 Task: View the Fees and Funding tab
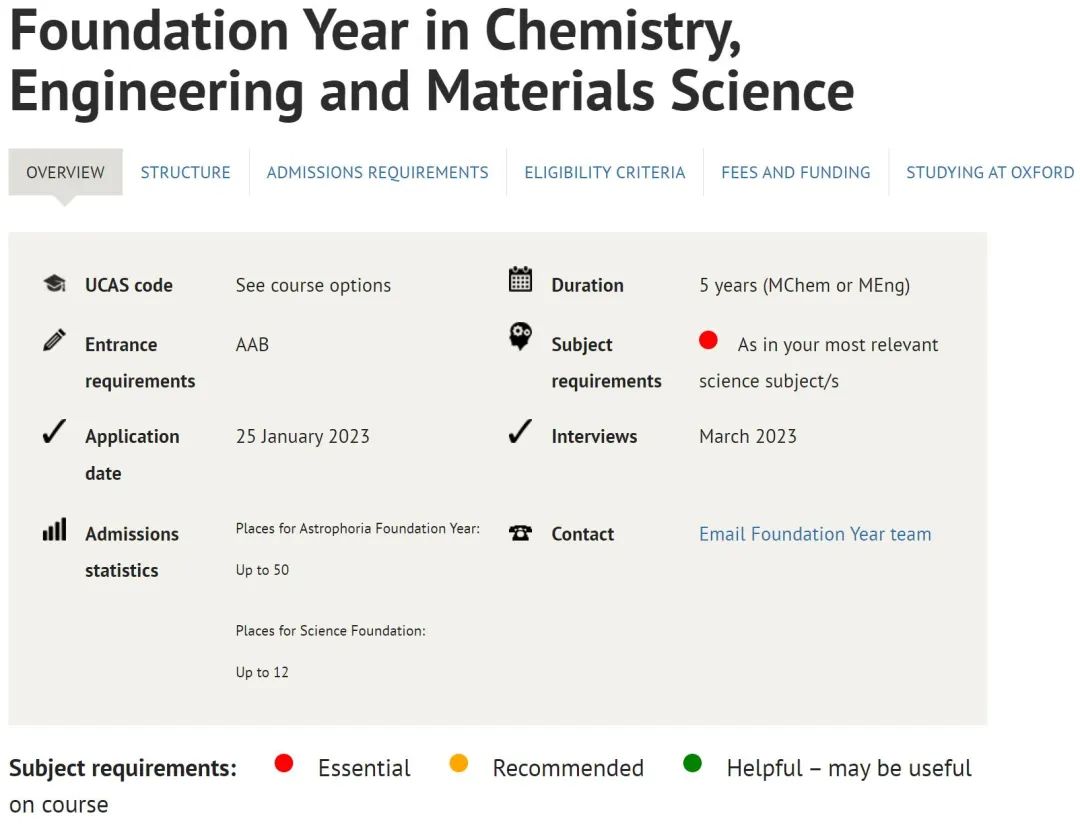click(x=796, y=172)
